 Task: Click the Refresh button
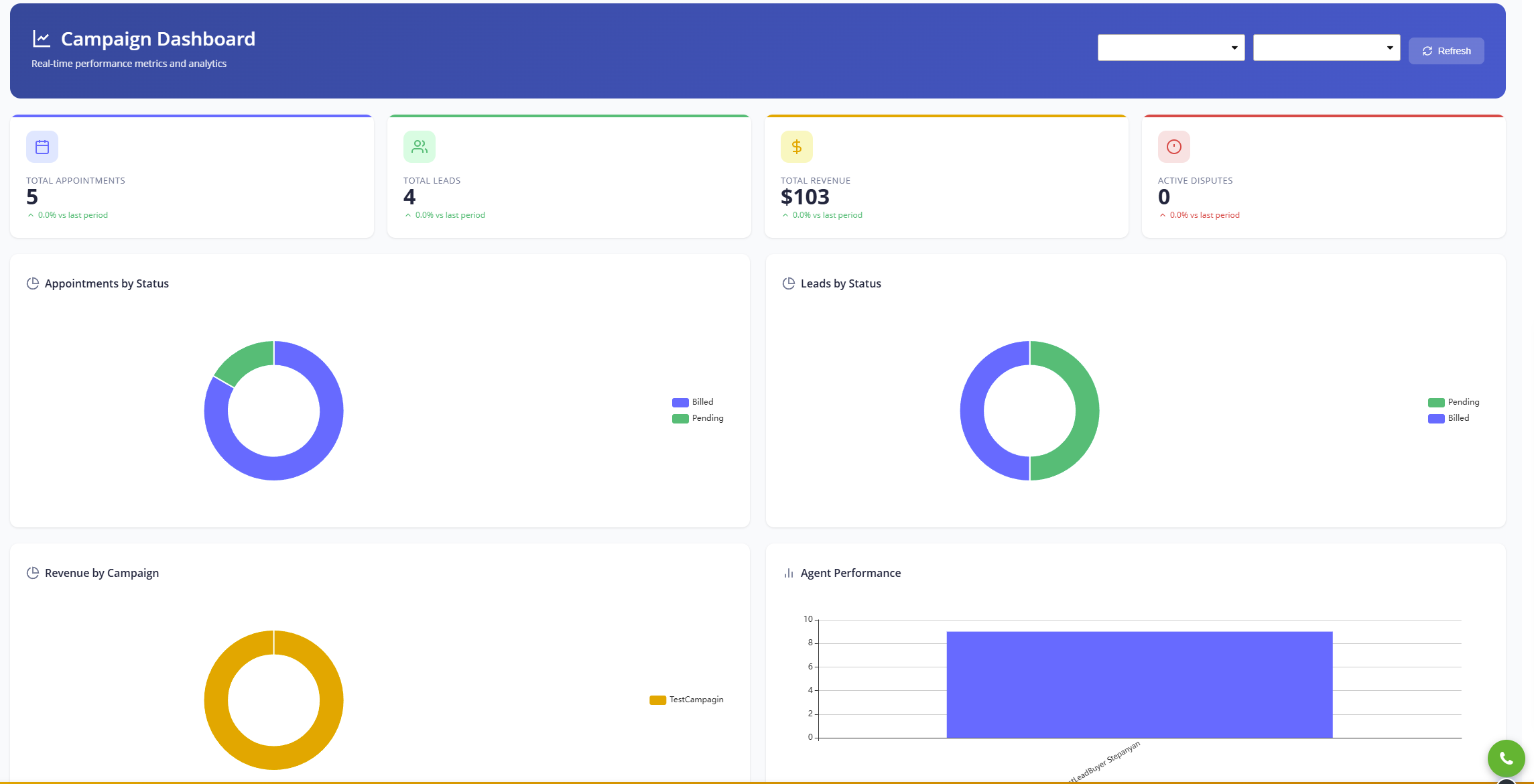click(1446, 50)
